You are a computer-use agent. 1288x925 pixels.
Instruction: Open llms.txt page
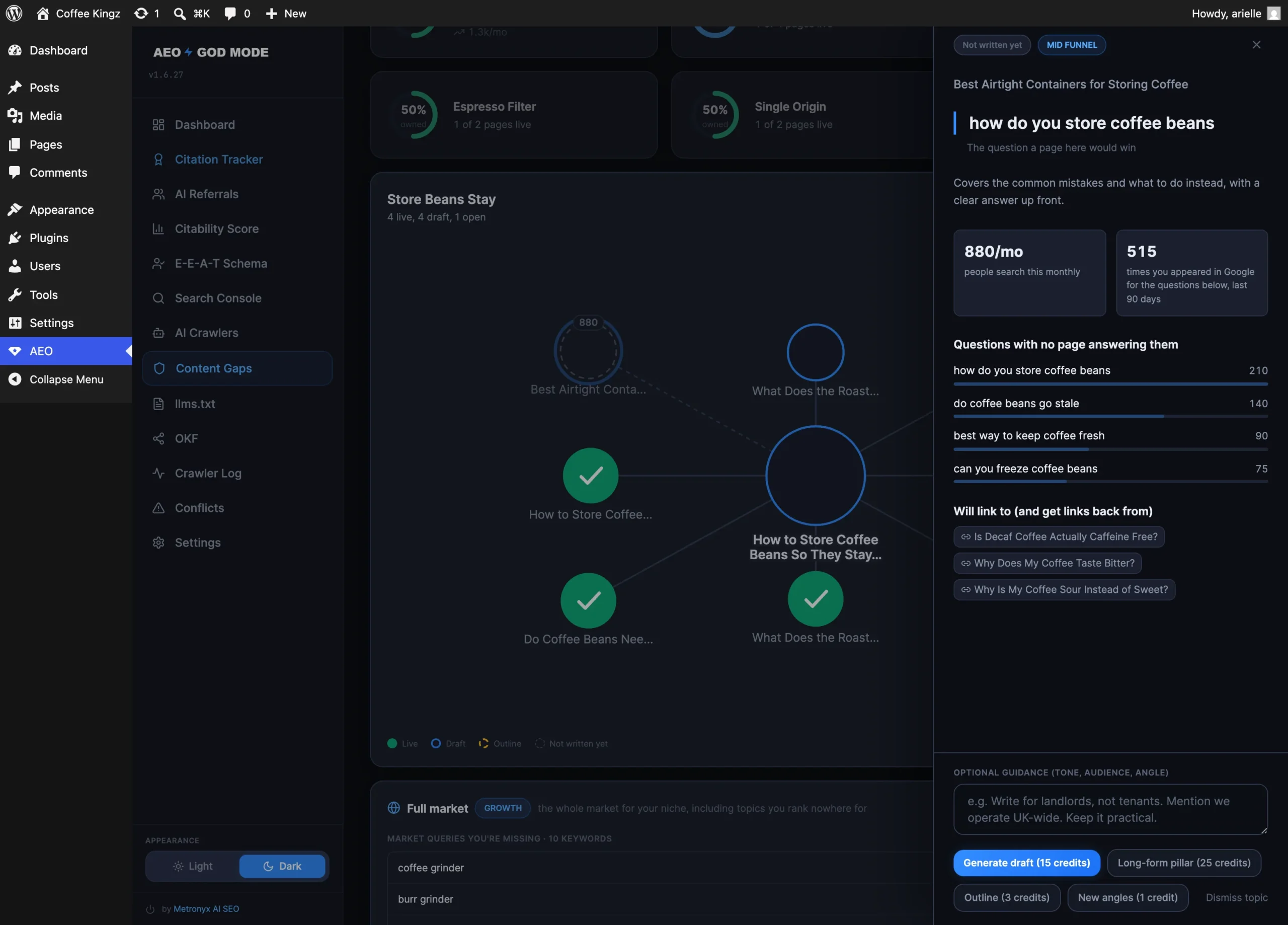pyautogui.click(x=237, y=404)
